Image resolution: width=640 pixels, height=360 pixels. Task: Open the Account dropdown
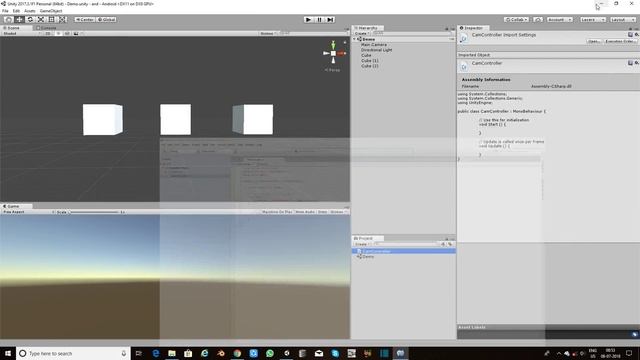560,20
